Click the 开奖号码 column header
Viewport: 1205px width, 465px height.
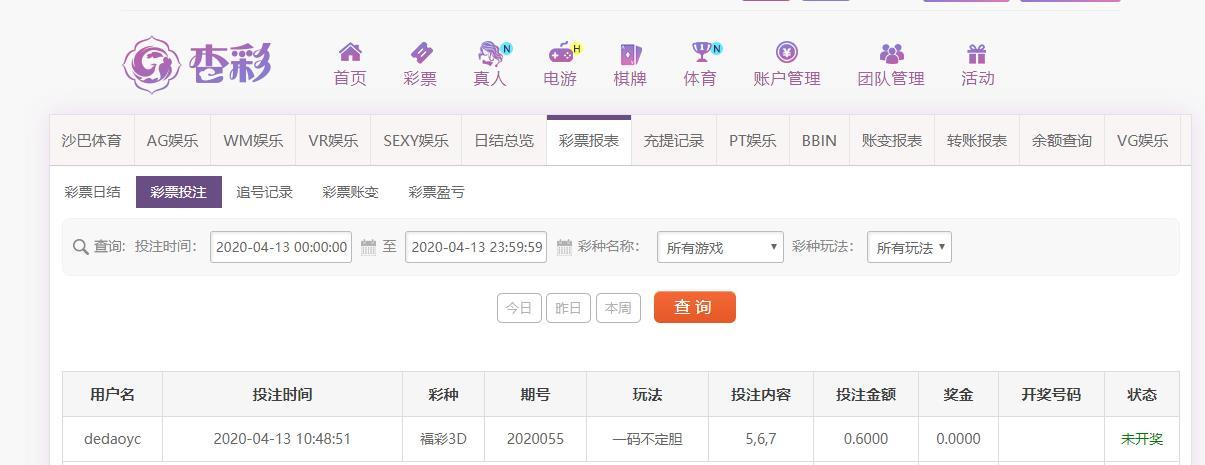1051,395
